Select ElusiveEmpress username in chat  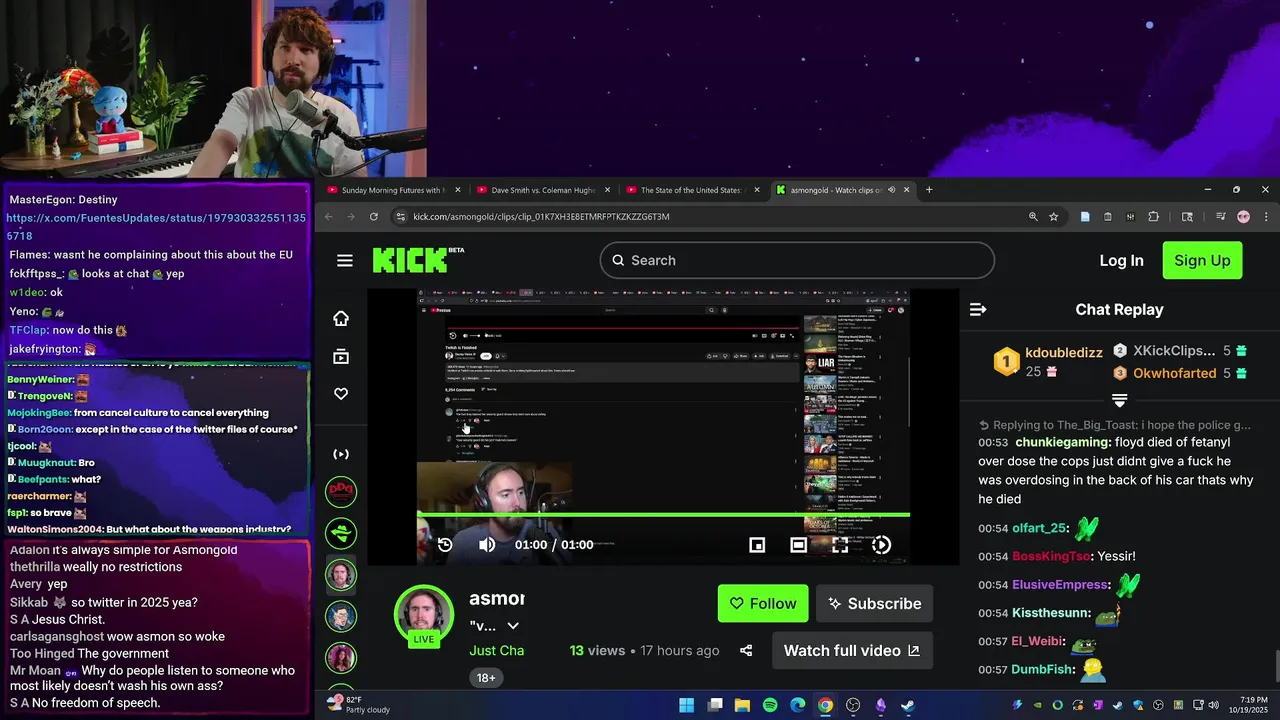[x=1060, y=584]
